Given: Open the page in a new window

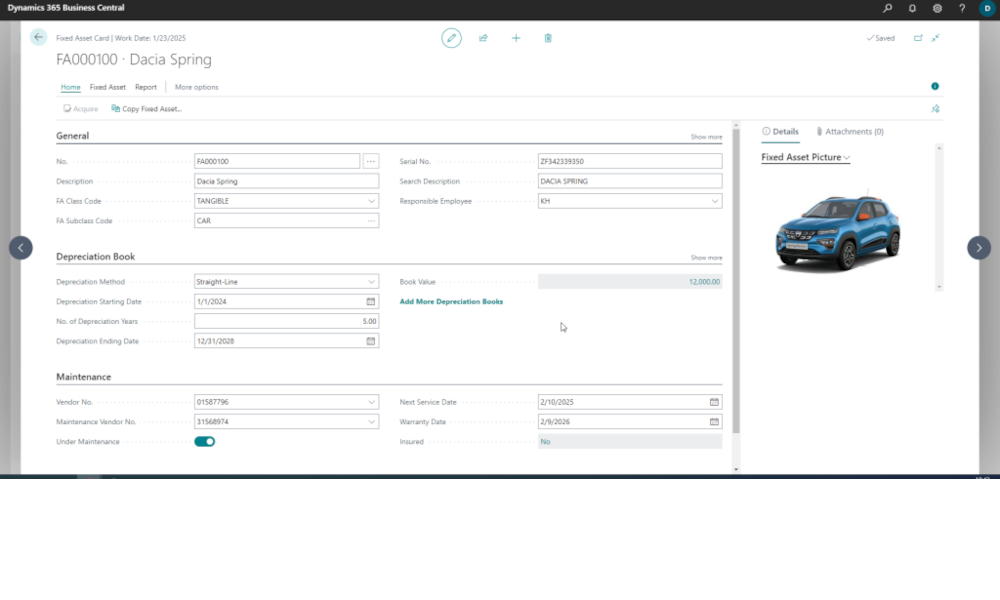Looking at the screenshot, I should (918, 38).
